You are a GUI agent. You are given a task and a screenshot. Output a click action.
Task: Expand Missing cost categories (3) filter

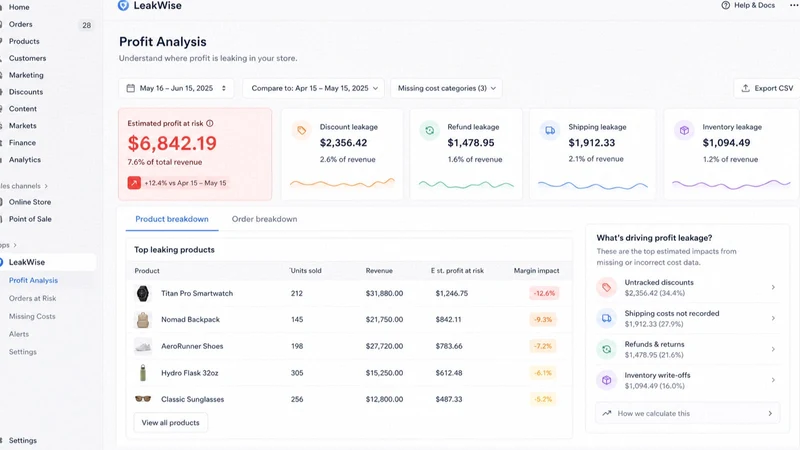pyautogui.click(x=446, y=88)
